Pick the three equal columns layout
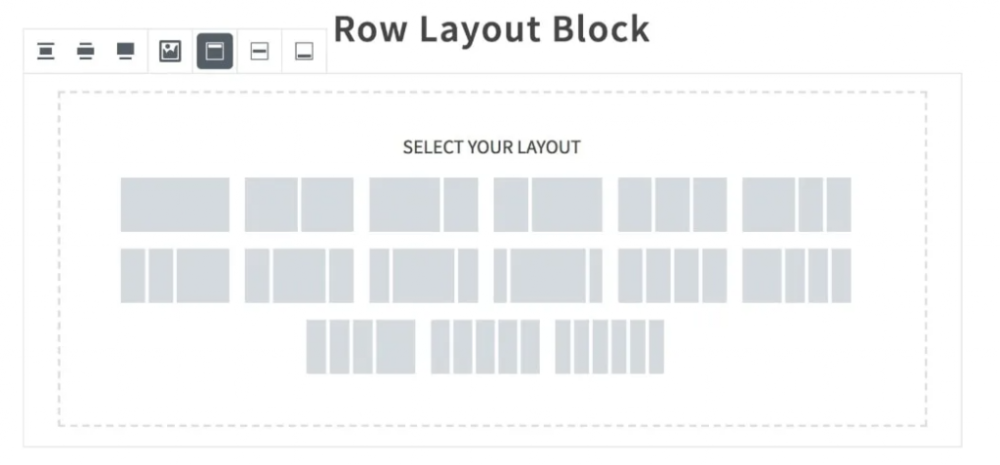 coord(672,205)
